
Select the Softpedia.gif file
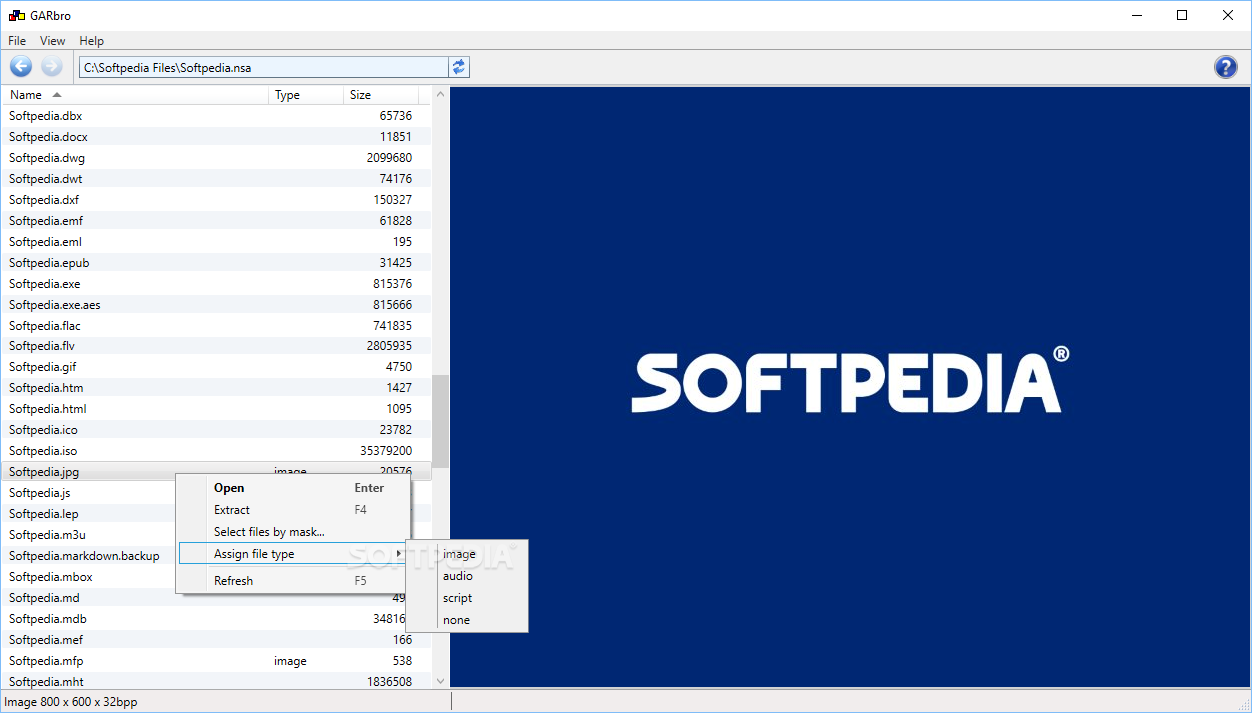(x=217, y=367)
